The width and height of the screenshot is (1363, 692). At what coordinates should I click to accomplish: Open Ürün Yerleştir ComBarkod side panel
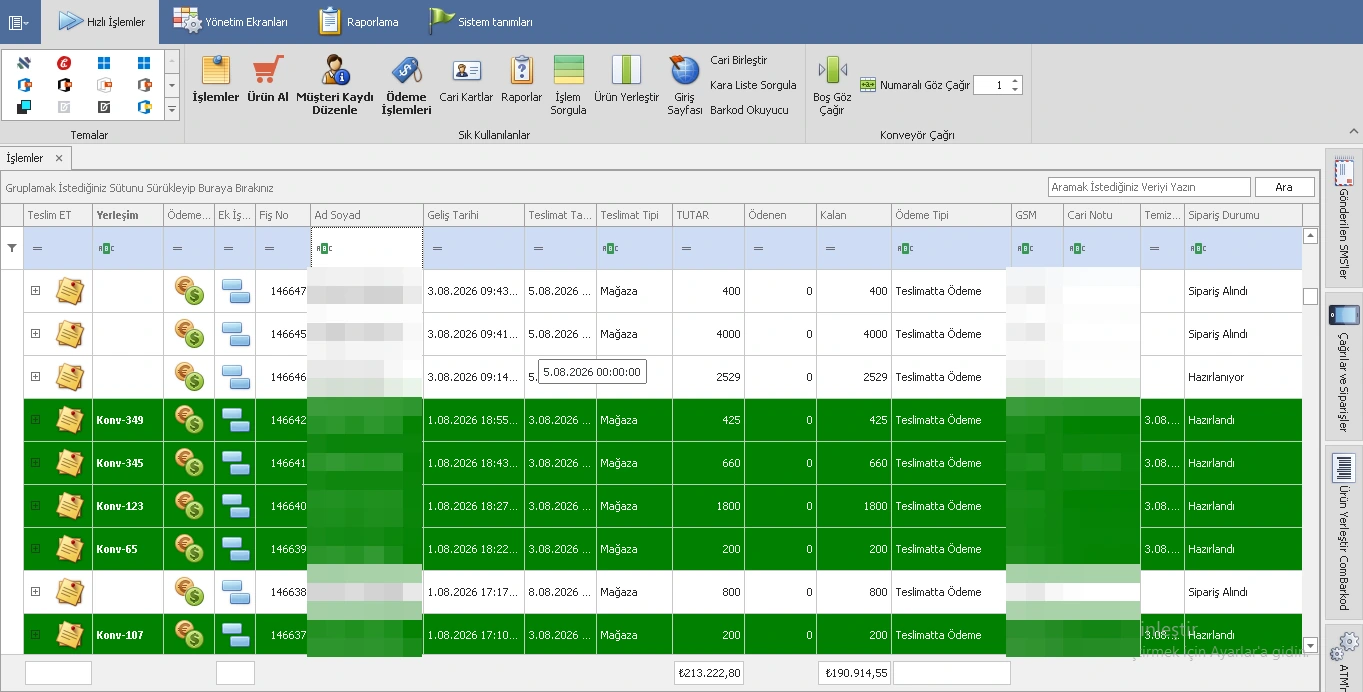(1343, 531)
